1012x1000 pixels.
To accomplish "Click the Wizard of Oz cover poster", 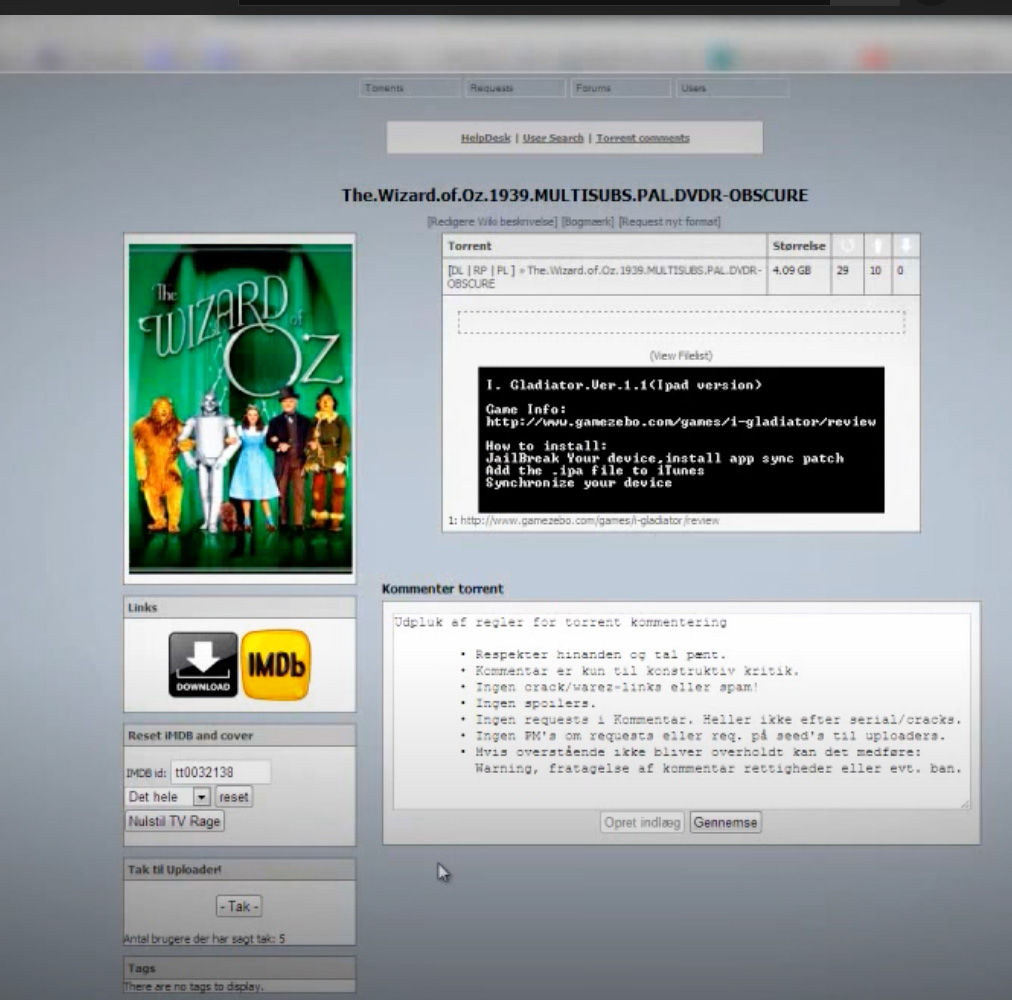I will point(240,408).
